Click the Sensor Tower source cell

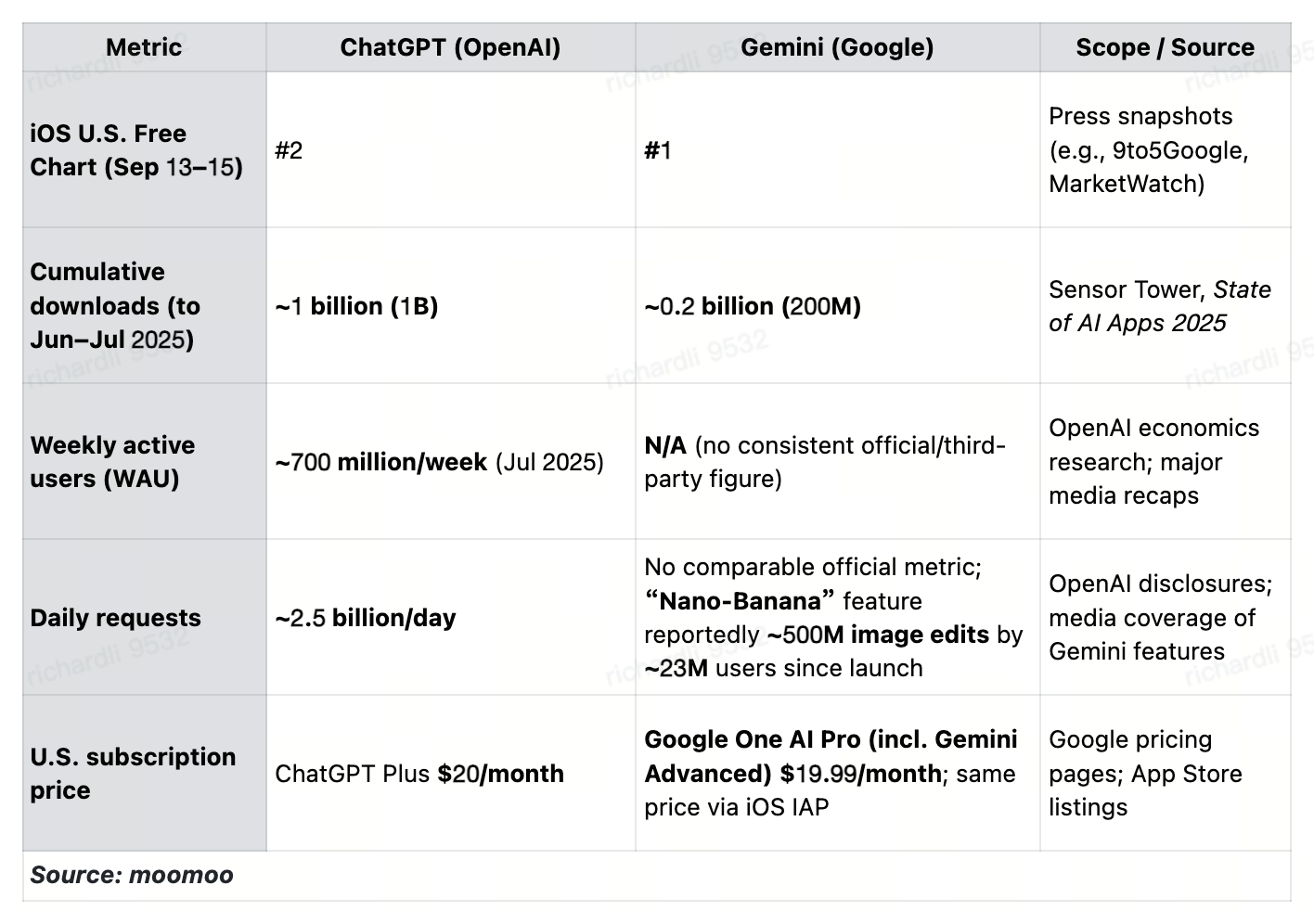[1160, 306]
